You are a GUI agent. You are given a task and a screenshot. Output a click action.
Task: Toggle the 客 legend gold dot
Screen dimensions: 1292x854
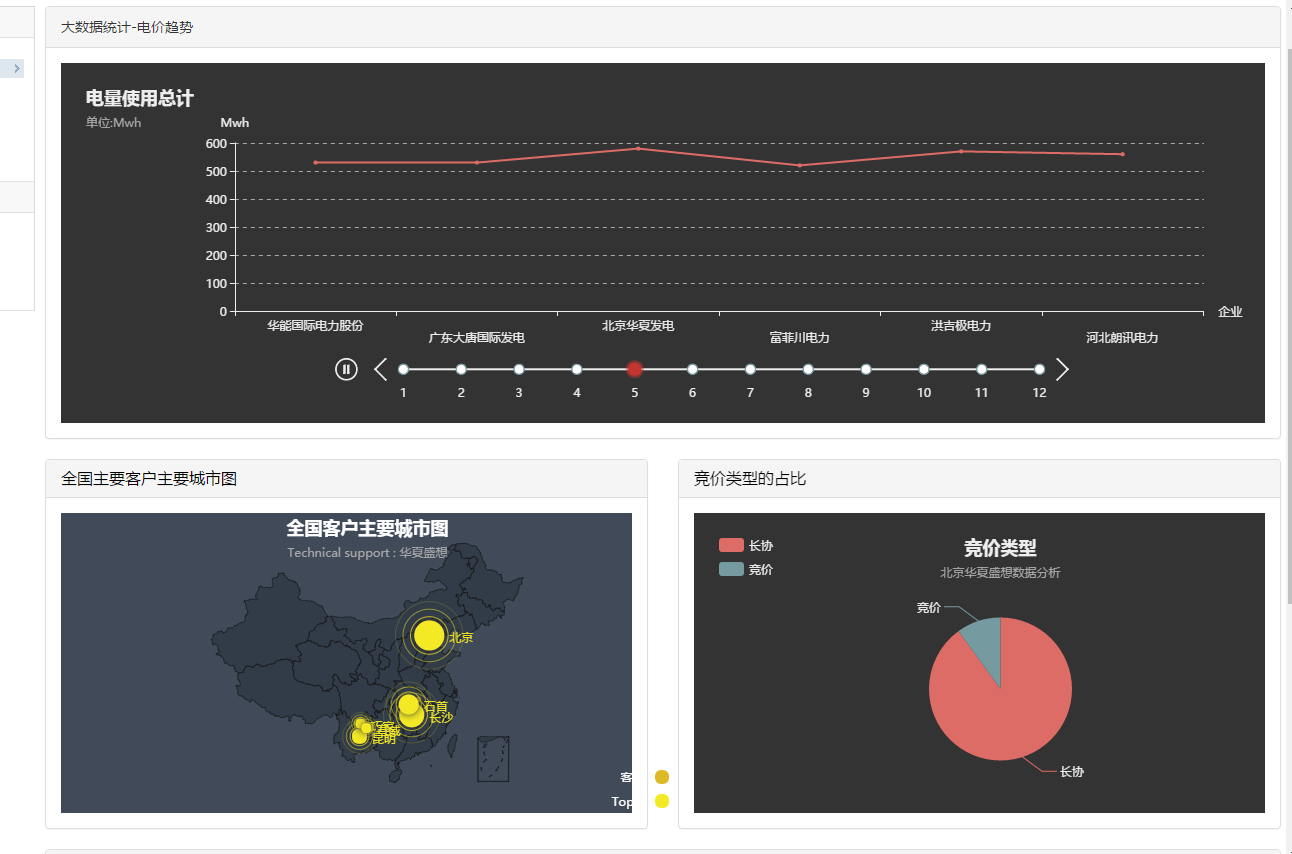[661, 777]
